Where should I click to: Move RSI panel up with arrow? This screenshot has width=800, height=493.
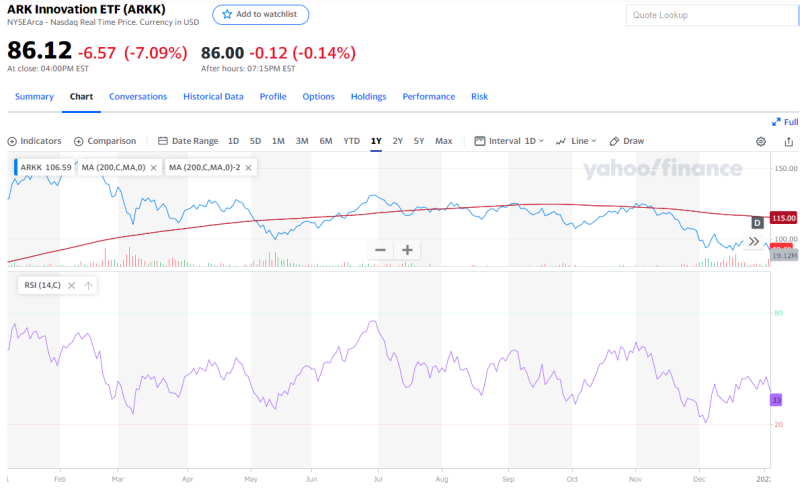[x=88, y=285]
